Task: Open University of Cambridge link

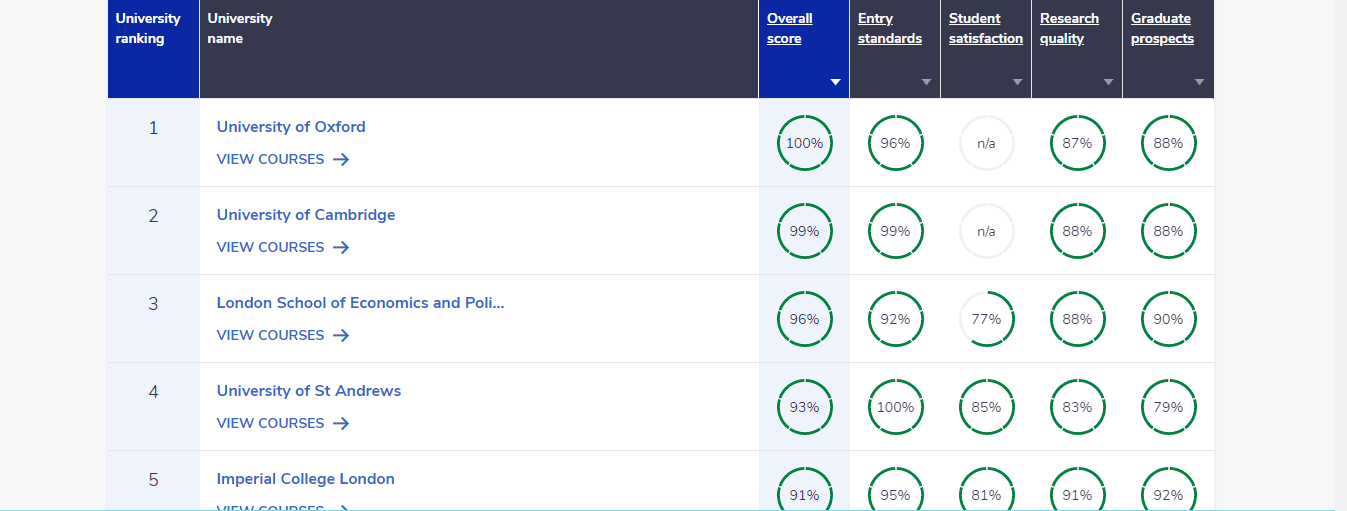Action: [x=306, y=215]
